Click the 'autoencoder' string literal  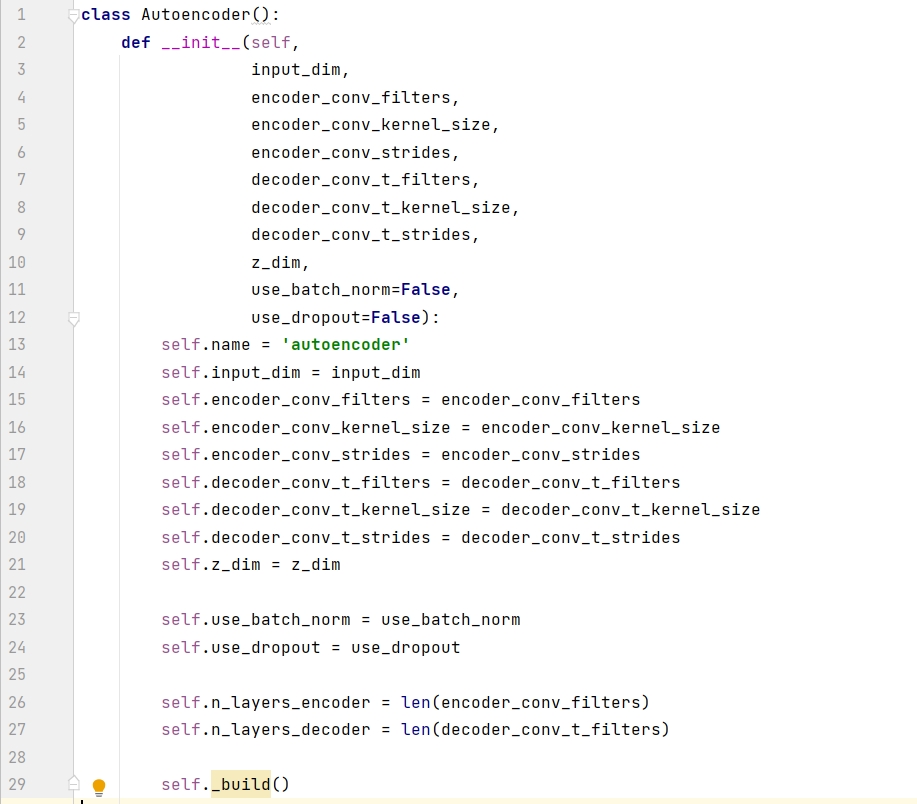345,344
